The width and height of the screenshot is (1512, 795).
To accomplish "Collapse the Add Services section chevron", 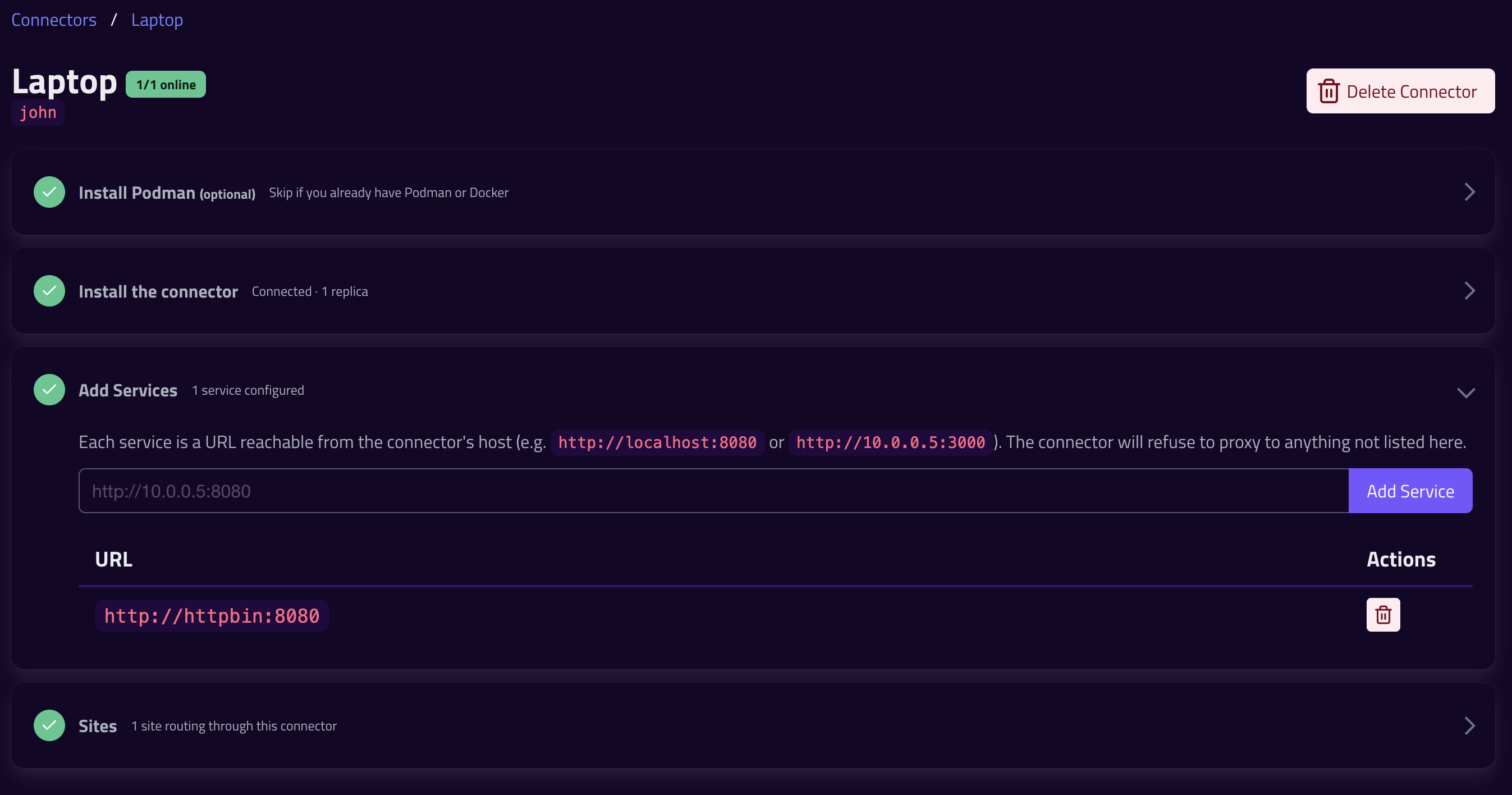I will coord(1465,393).
